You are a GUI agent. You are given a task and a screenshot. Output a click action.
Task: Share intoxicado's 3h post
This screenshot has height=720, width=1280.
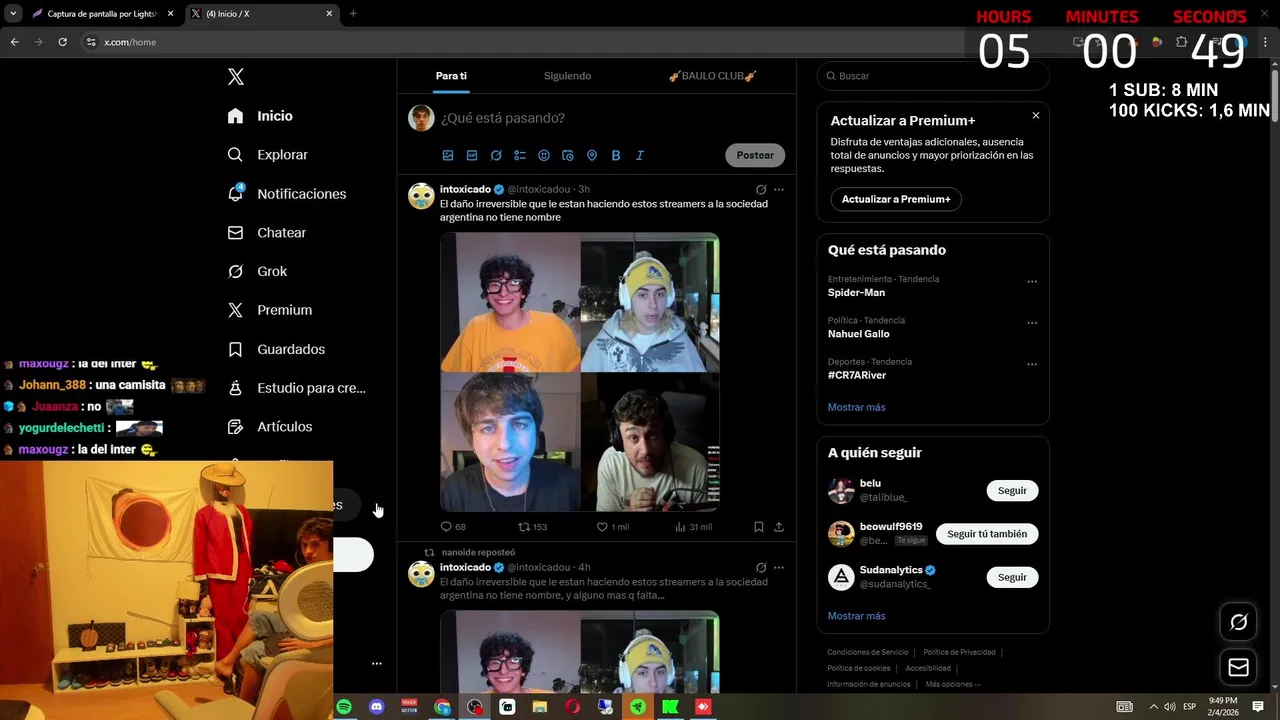pos(779,527)
